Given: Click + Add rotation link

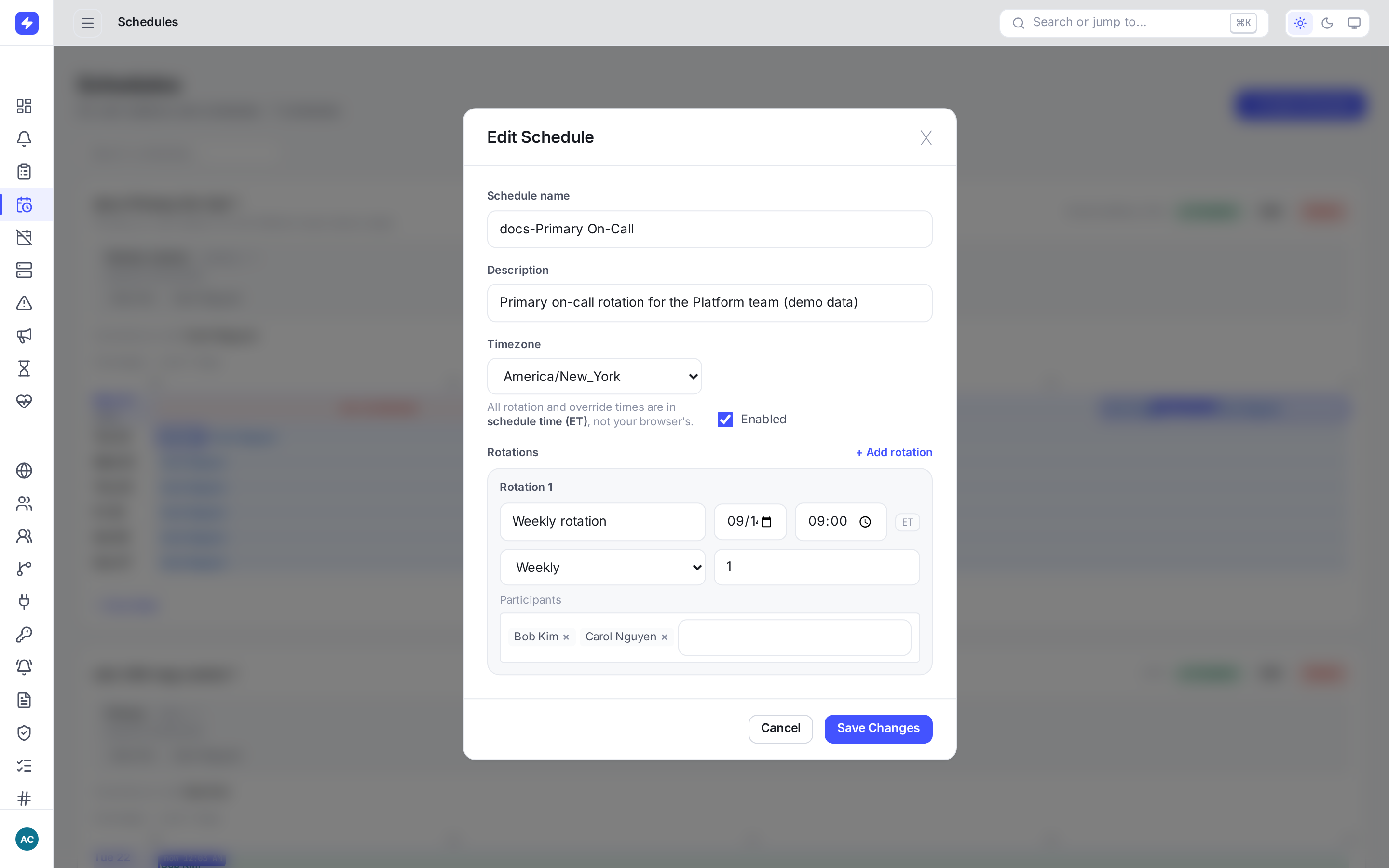Looking at the screenshot, I should pyautogui.click(x=894, y=452).
